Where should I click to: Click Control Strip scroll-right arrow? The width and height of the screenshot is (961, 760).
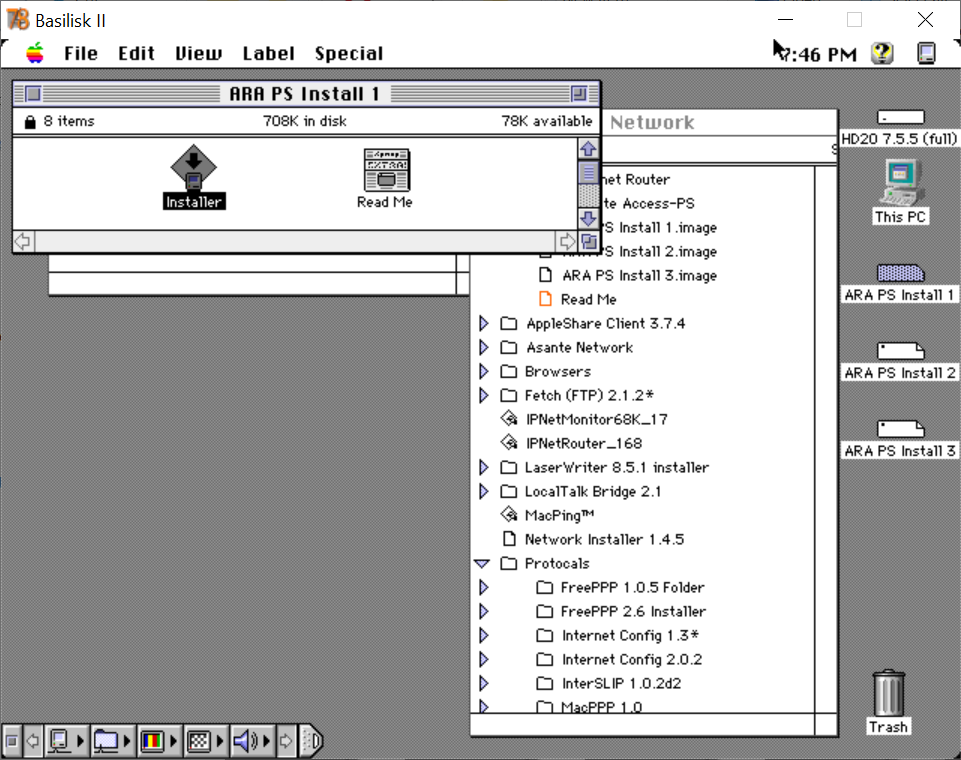click(x=286, y=742)
